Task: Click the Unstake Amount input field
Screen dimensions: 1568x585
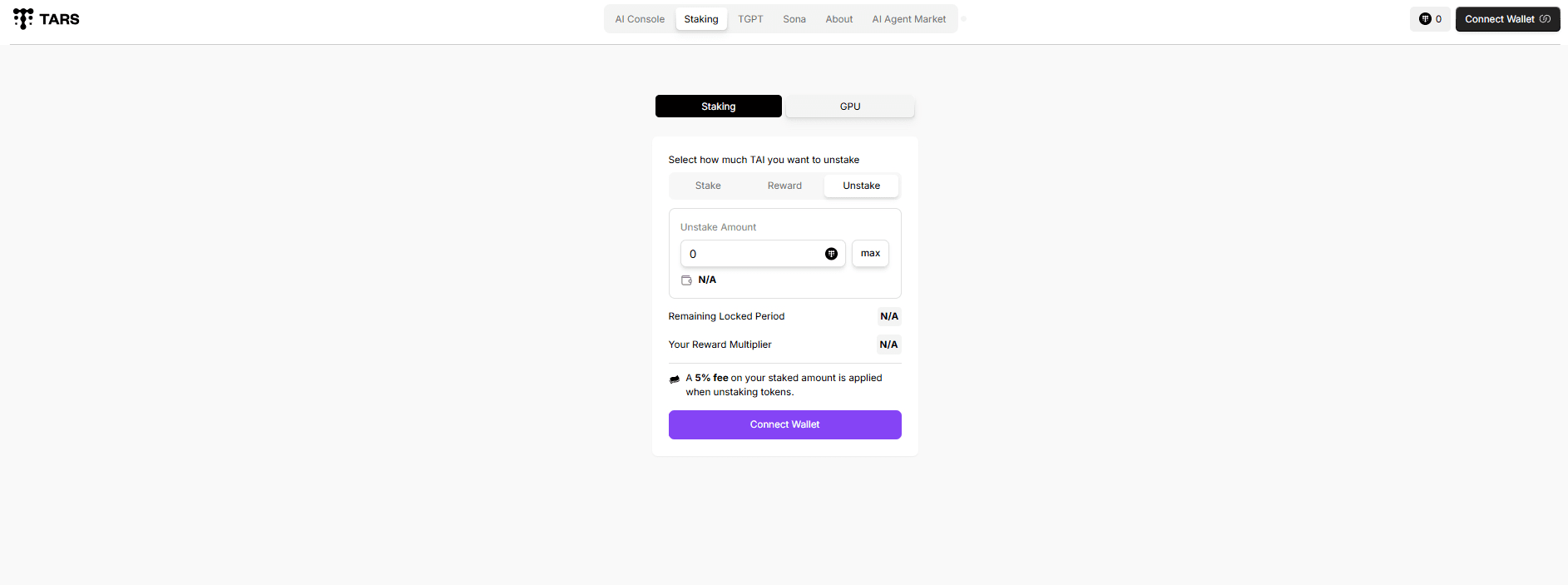Action: [x=763, y=254]
